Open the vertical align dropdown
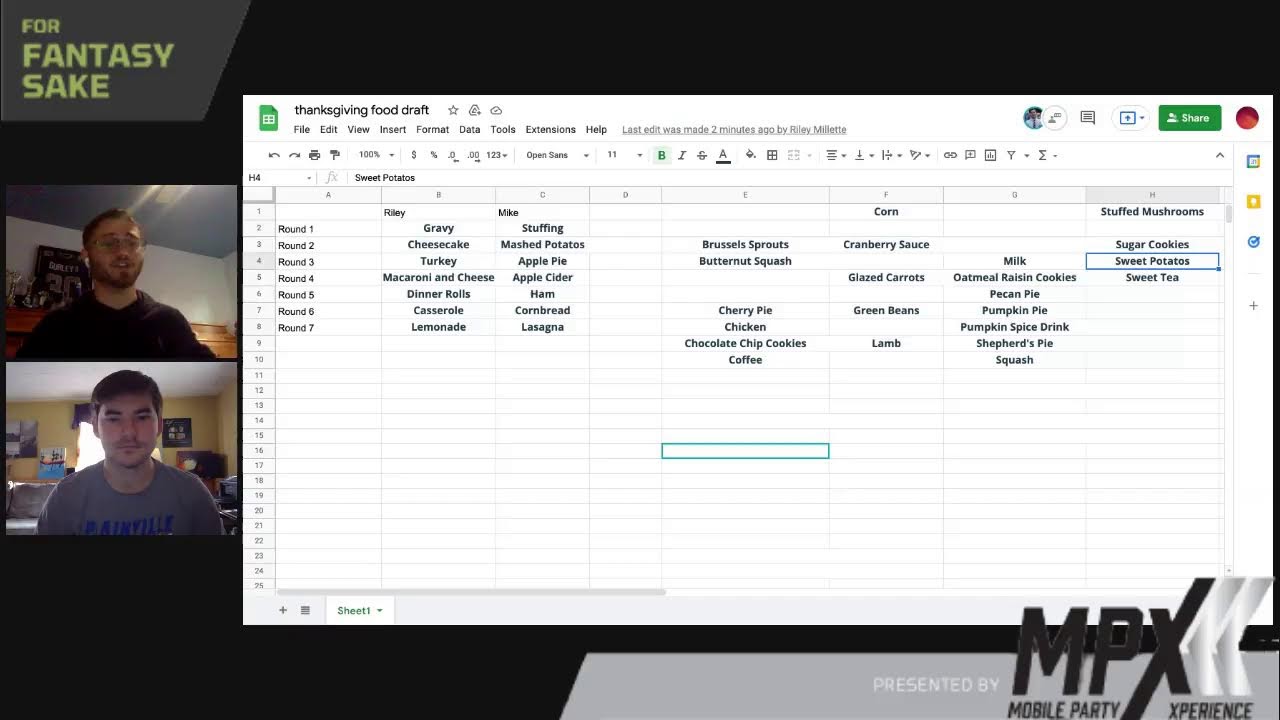 pyautogui.click(x=863, y=155)
